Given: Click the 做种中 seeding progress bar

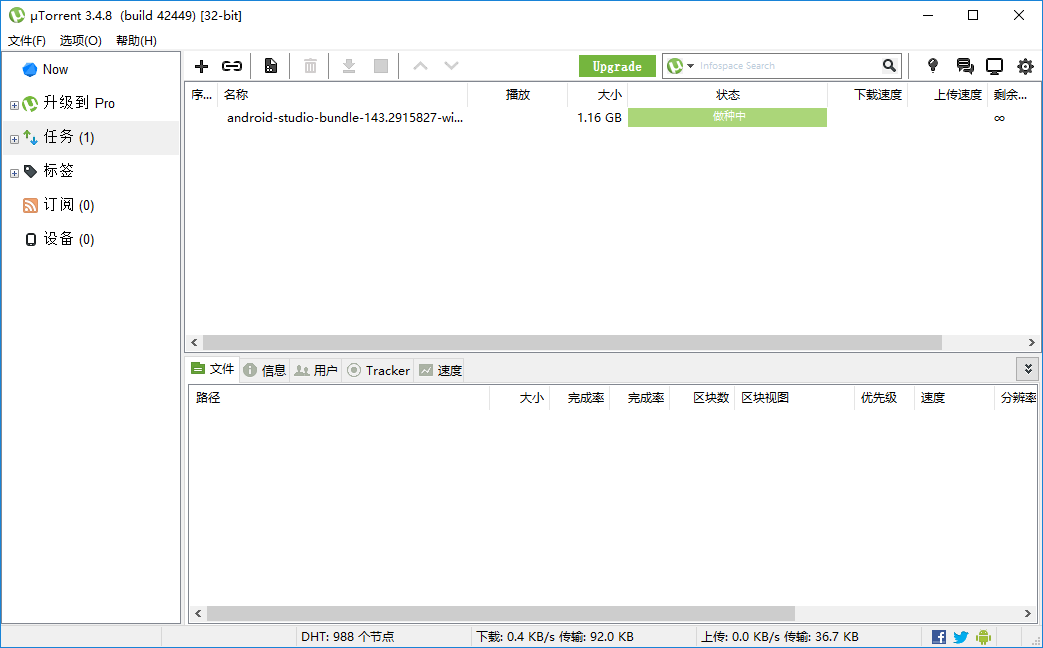Looking at the screenshot, I should point(727,117).
